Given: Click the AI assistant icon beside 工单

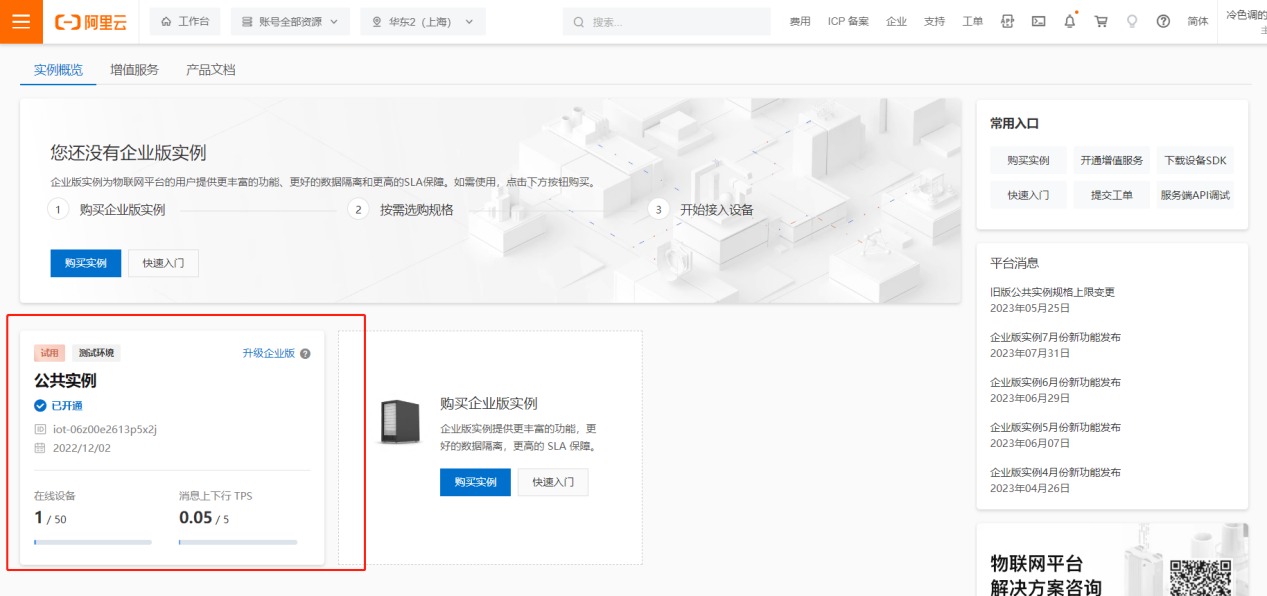Looking at the screenshot, I should [1007, 21].
